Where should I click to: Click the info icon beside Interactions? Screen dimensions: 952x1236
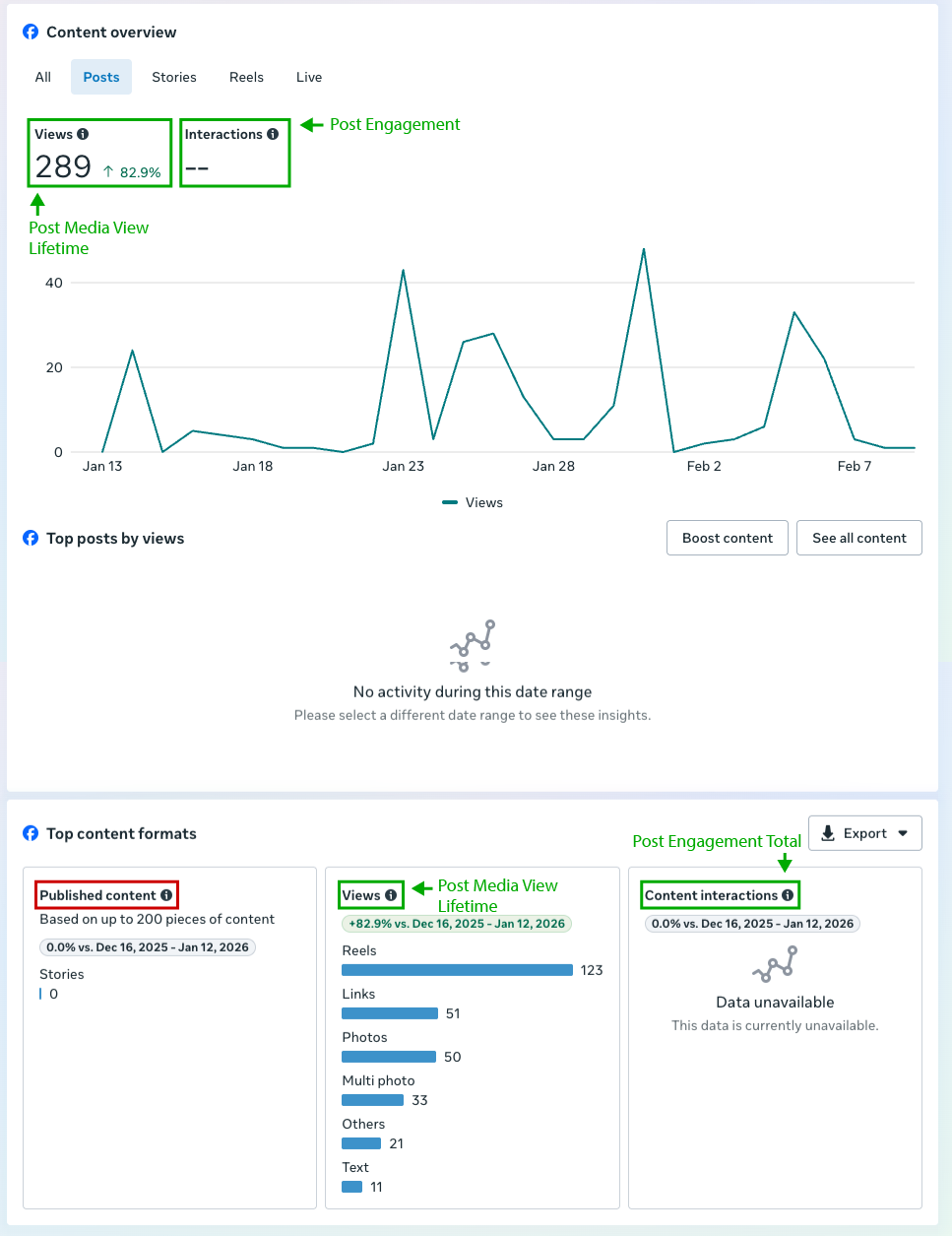coord(273,134)
